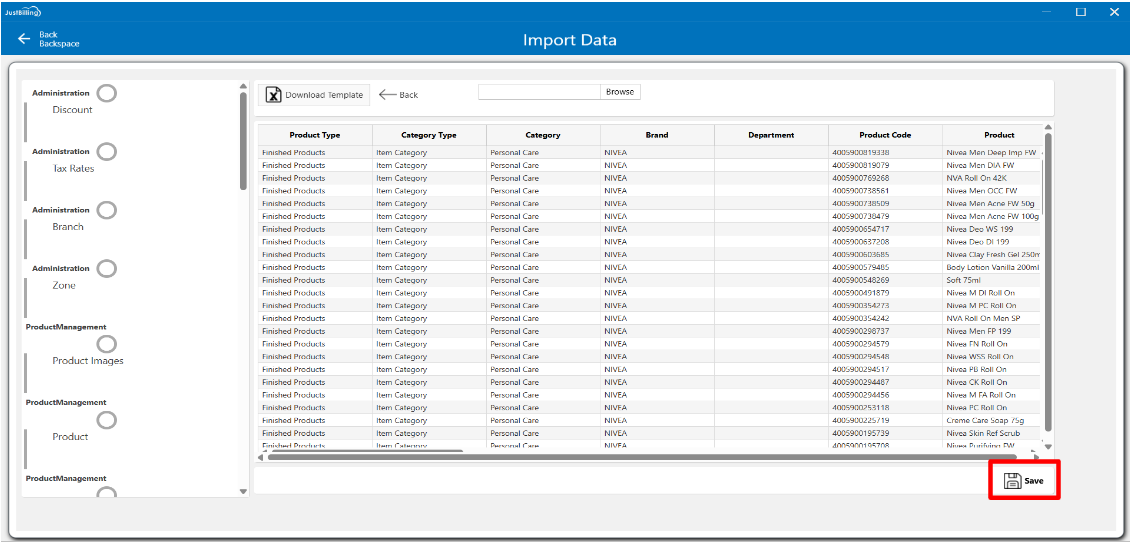Select the Product radio circle
This screenshot has width=1130, height=545.
[106, 420]
